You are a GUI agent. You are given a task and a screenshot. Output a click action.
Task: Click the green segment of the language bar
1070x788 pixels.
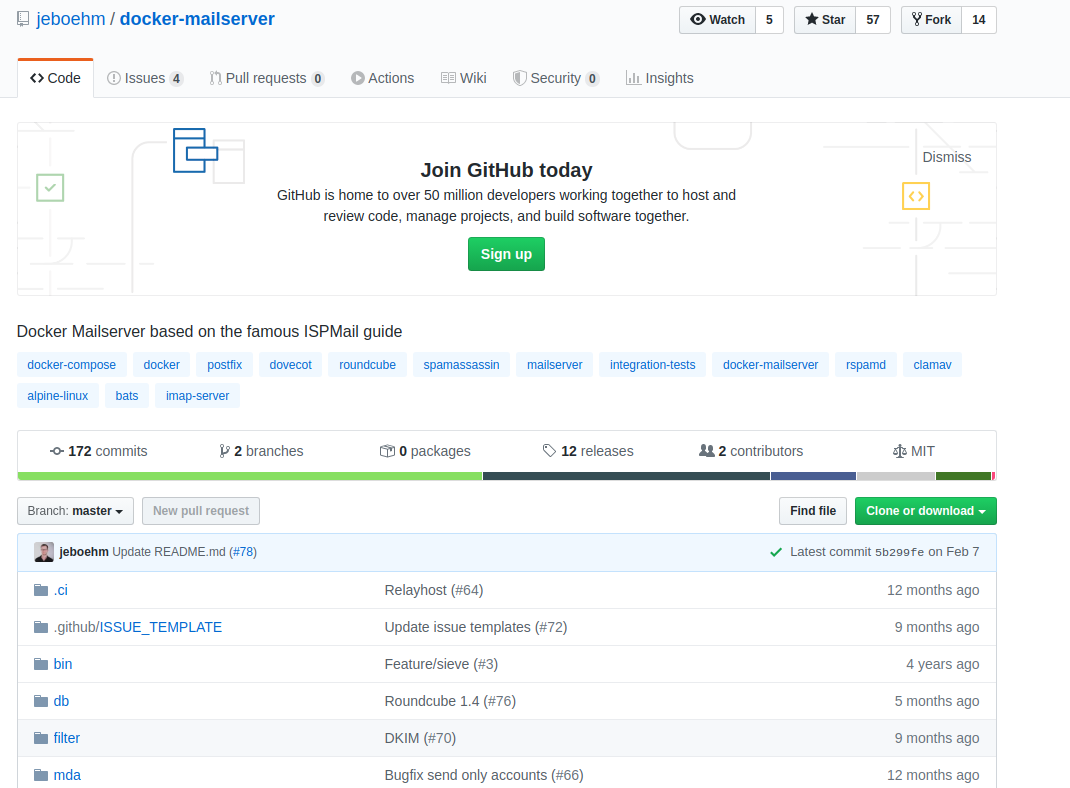pyautogui.click(x=250, y=476)
